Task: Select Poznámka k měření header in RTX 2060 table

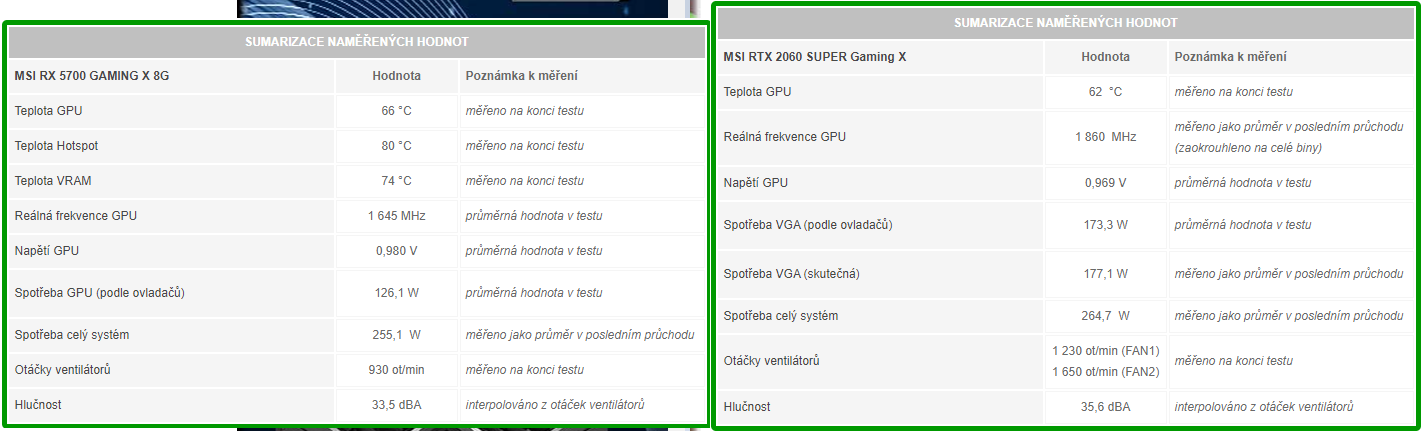Action: (x=1230, y=57)
